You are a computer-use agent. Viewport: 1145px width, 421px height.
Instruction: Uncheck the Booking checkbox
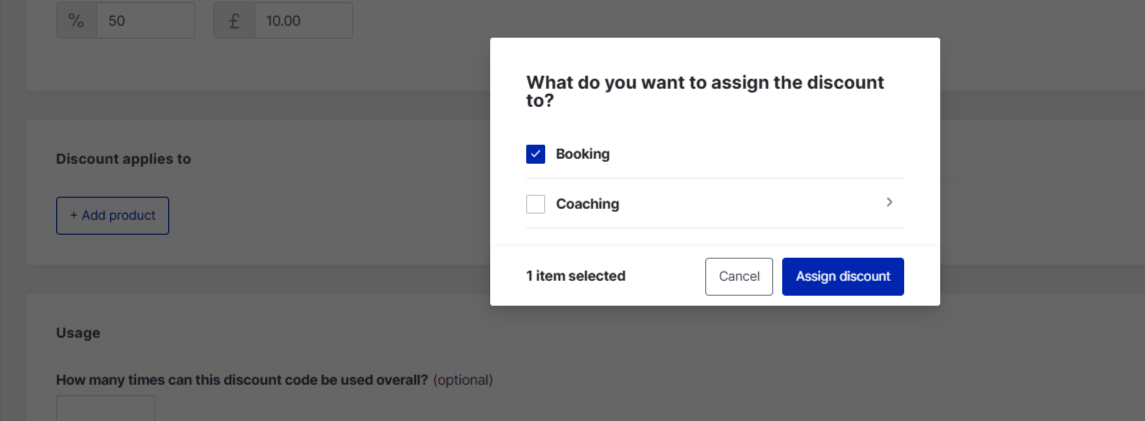click(x=535, y=154)
